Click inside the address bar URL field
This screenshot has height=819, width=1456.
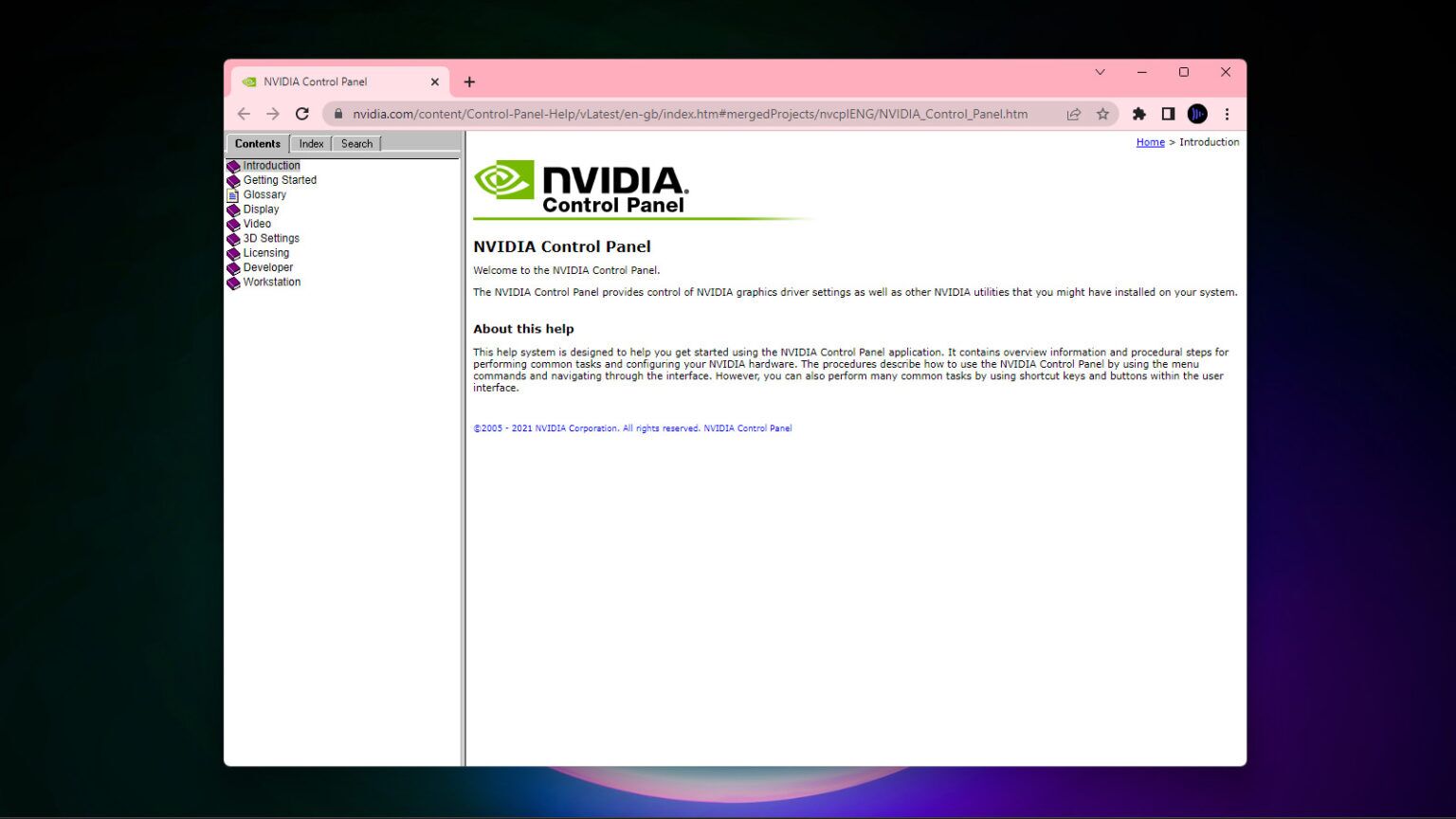click(664, 114)
